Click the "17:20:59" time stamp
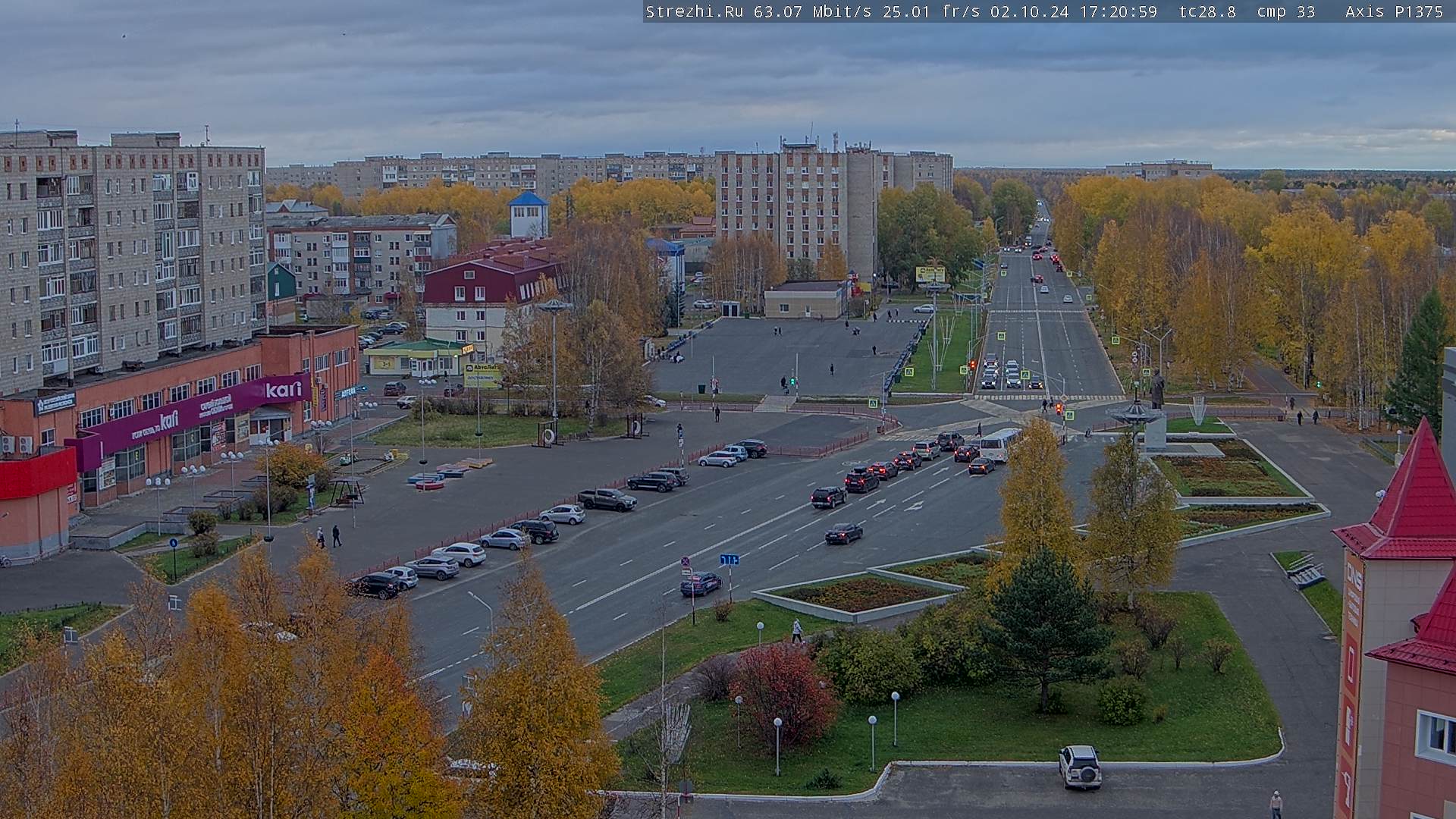Viewport: 1456px width, 819px height. click(x=1117, y=11)
